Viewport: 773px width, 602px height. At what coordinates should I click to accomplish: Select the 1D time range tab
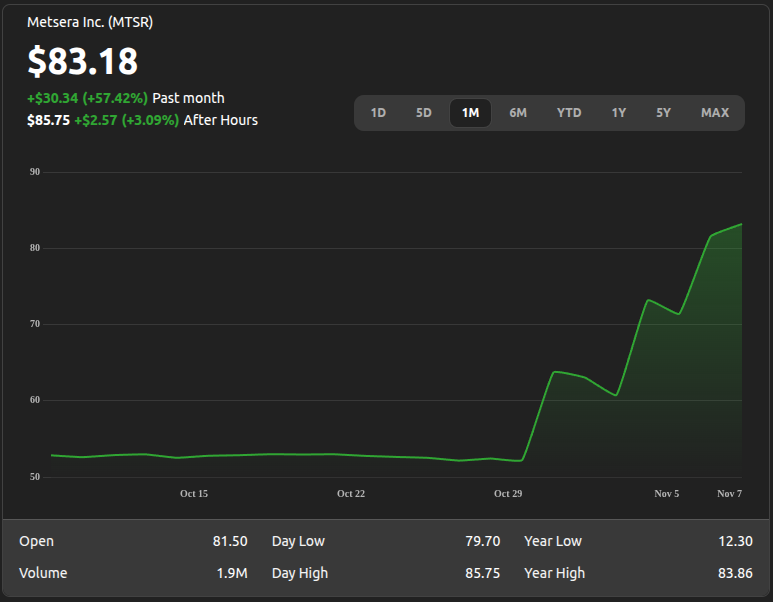point(378,113)
